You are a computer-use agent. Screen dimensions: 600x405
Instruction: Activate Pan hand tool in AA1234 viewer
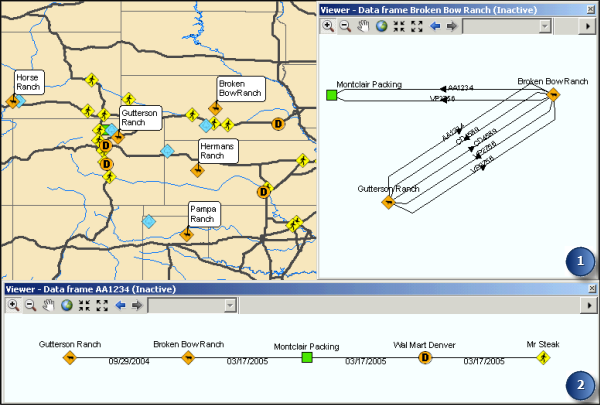(48, 305)
